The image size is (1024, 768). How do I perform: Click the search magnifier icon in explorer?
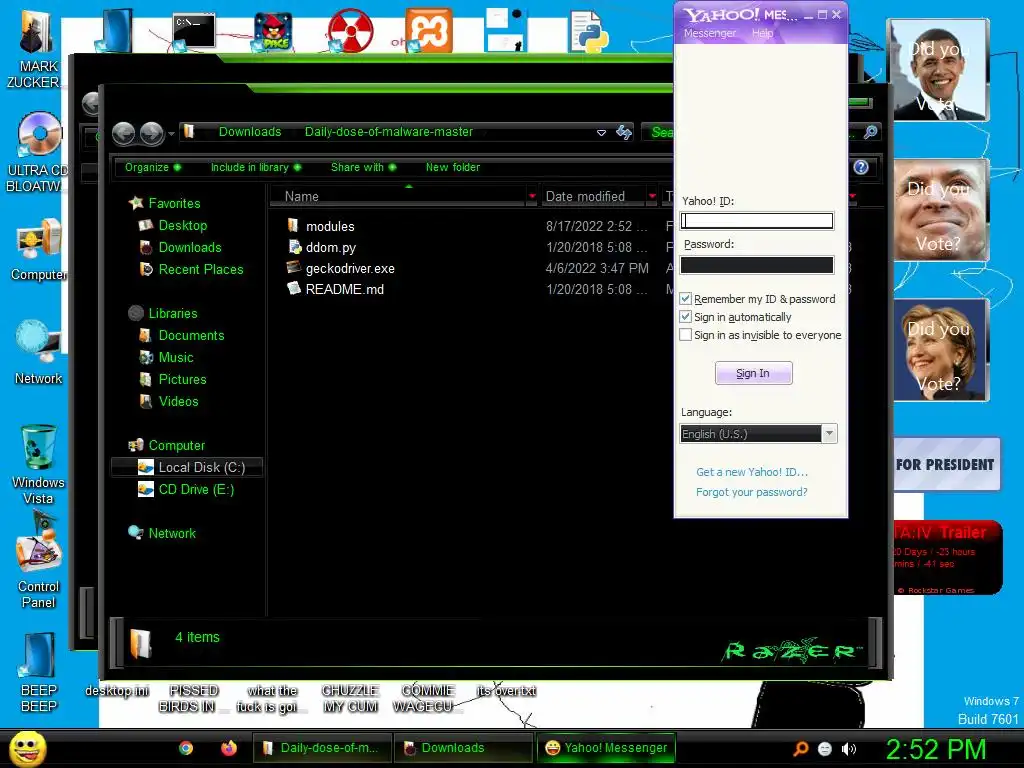[870, 132]
